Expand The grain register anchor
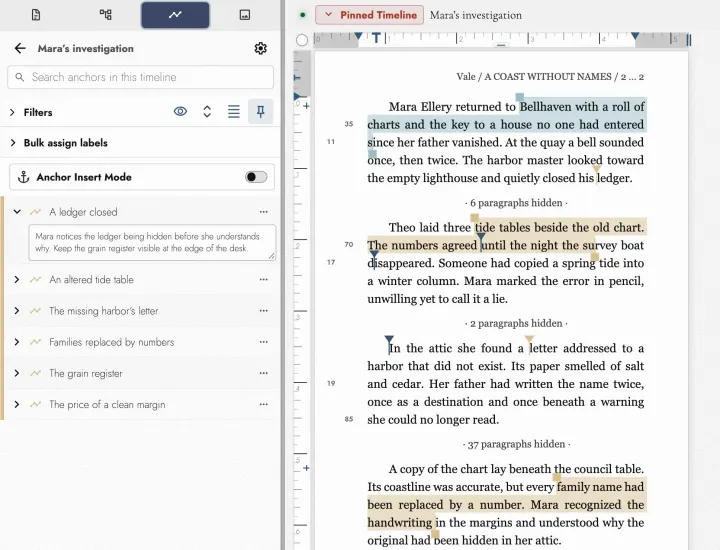This screenshot has height=550, width=720. [17, 373]
